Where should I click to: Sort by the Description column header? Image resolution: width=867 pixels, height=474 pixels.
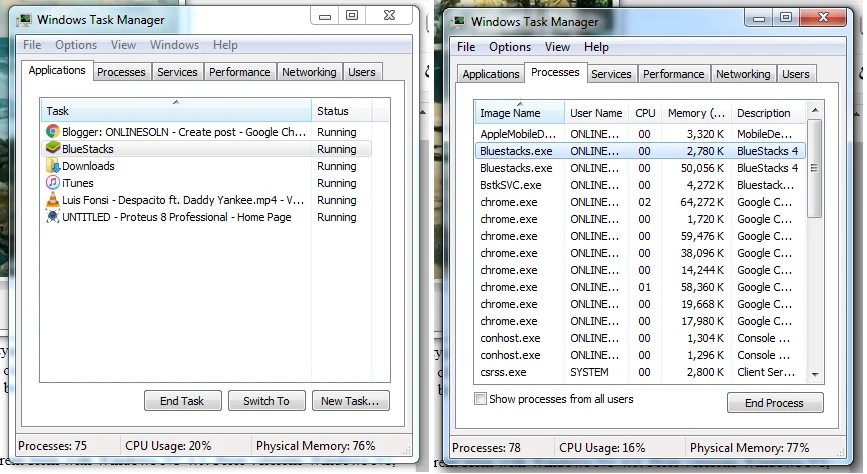(x=769, y=113)
